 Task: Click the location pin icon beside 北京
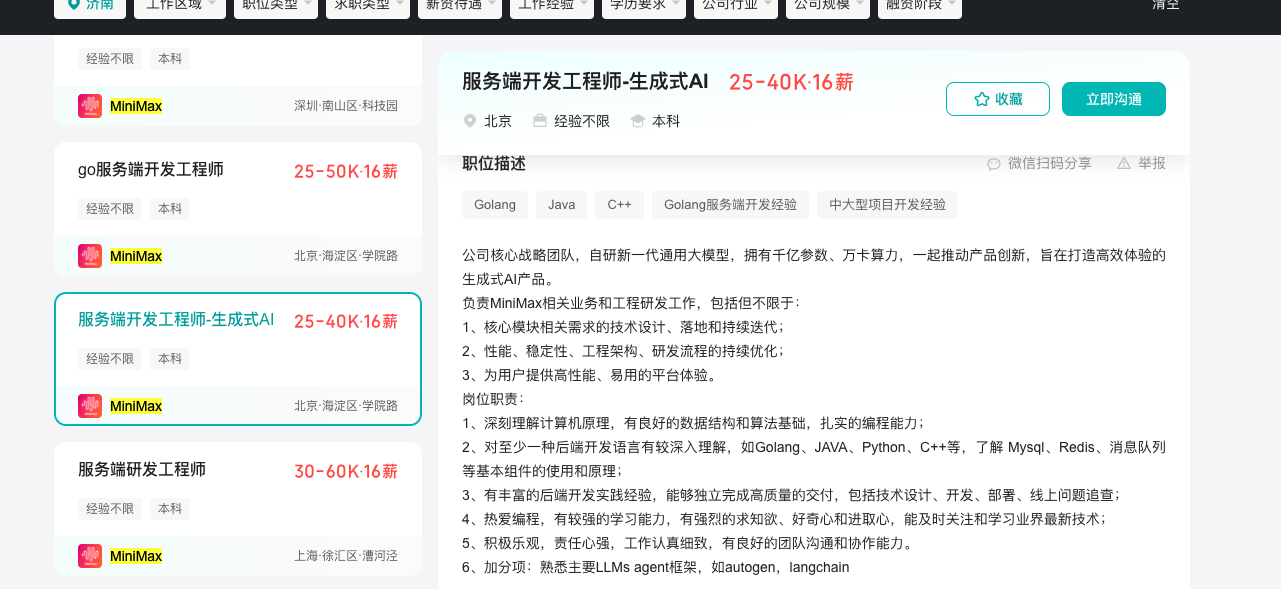click(x=470, y=121)
